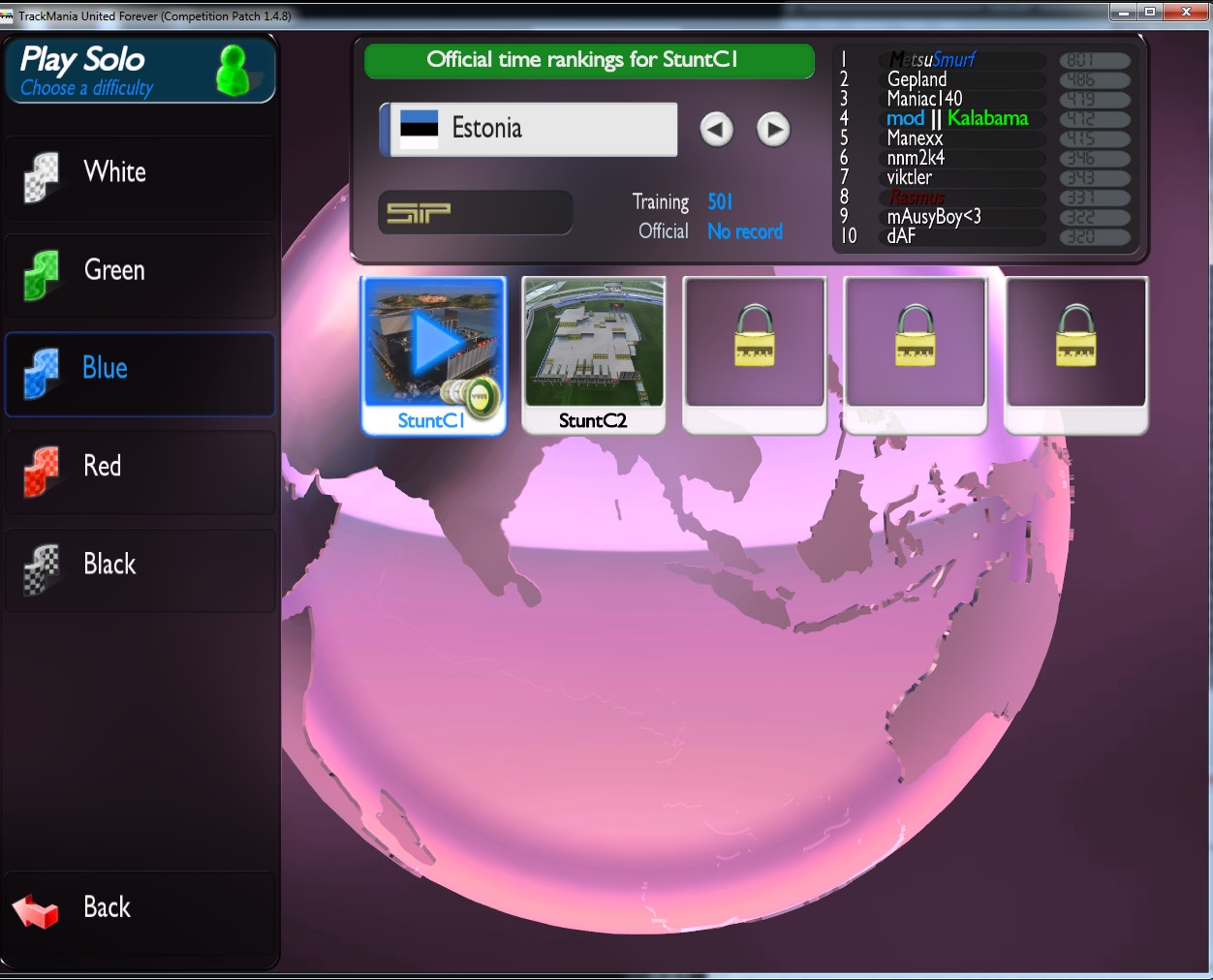Click the white checkered flag icon
This screenshot has height=980, width=1213.
(x=42, y=176)
